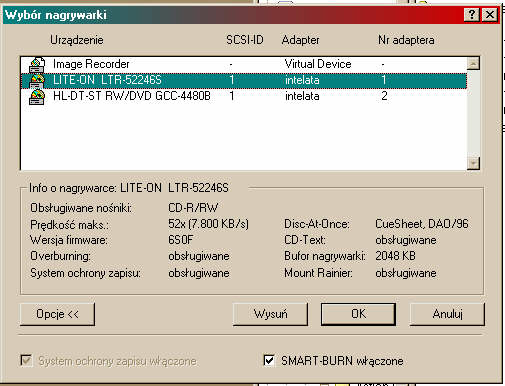Click the intelata cell in the HL-DT-ST row
This screenshot has width=505, height=386.
tap(302, 96)
